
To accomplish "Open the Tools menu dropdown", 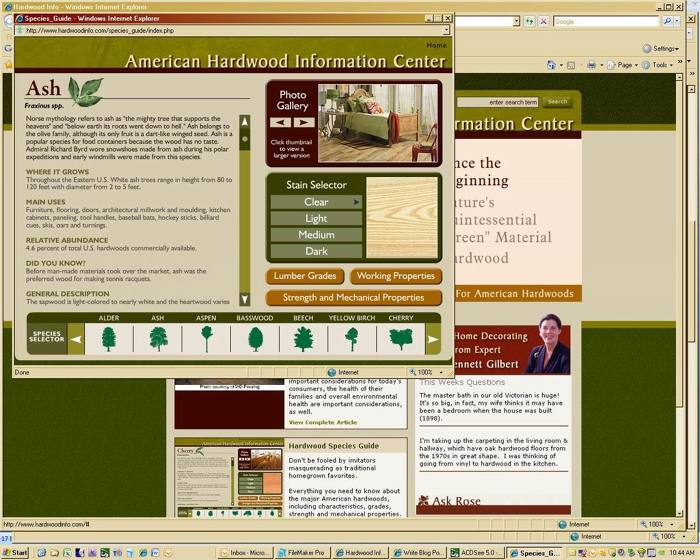I will pyautogui.click(x=657, y=65).
